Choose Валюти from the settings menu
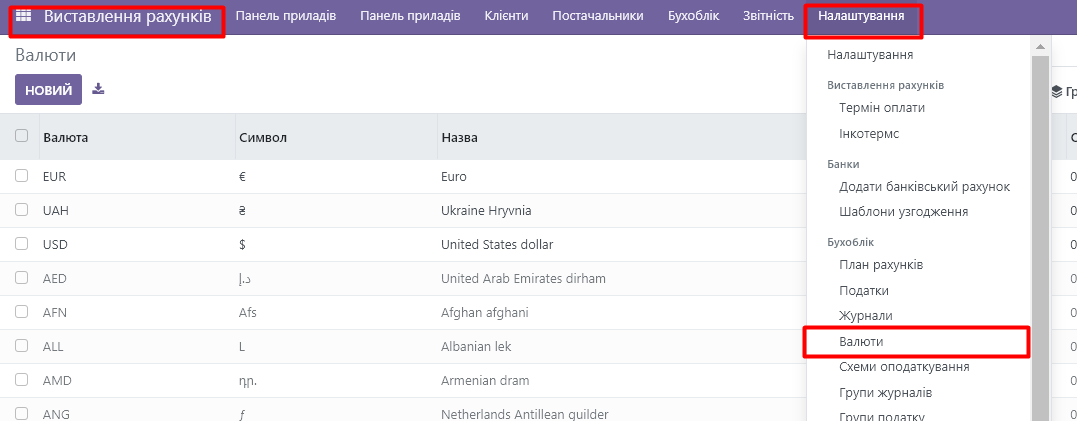The width and height of the screenshot is (1077, 421). 861,341
